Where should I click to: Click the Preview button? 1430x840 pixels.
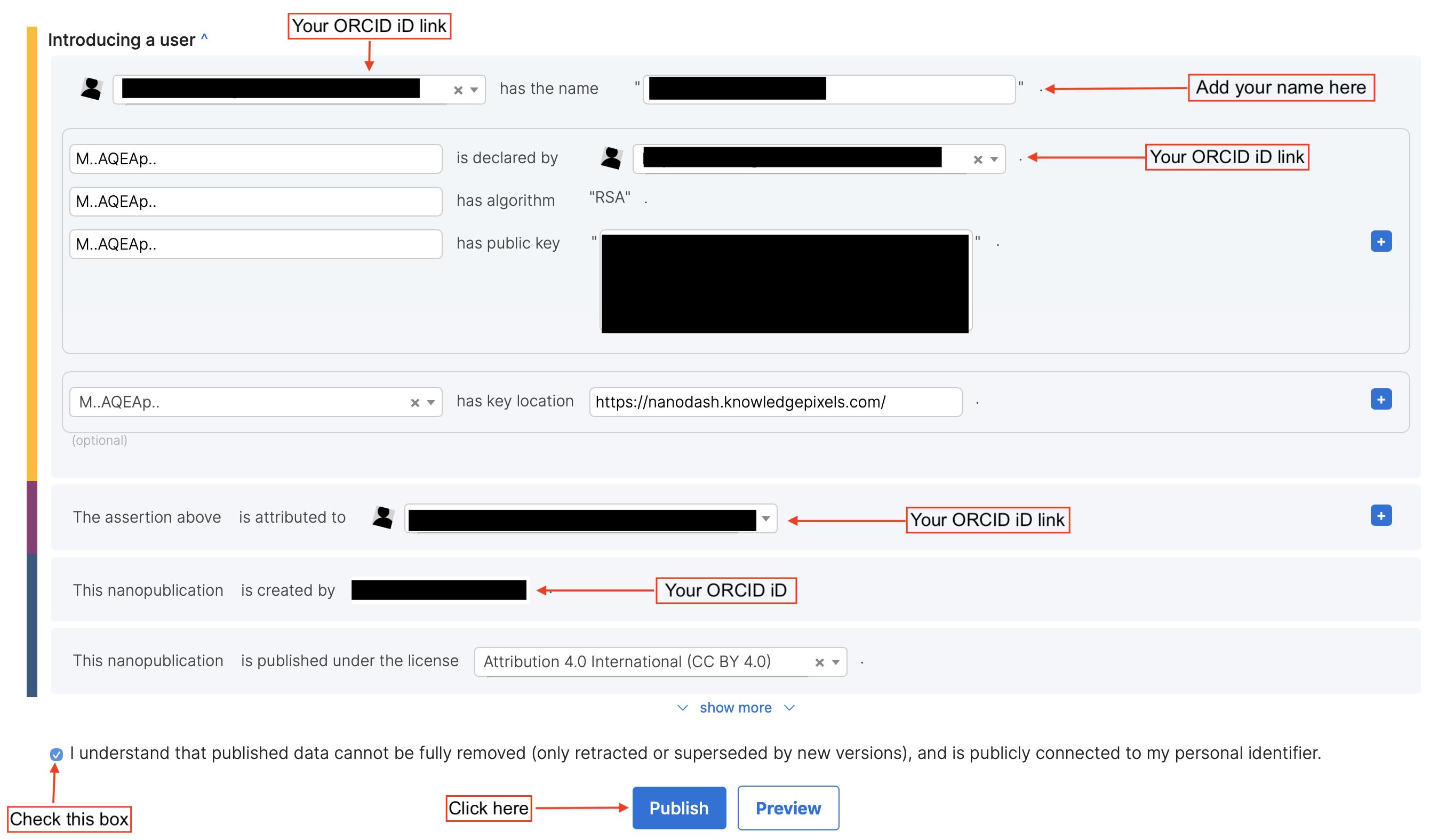coord(788,808)
